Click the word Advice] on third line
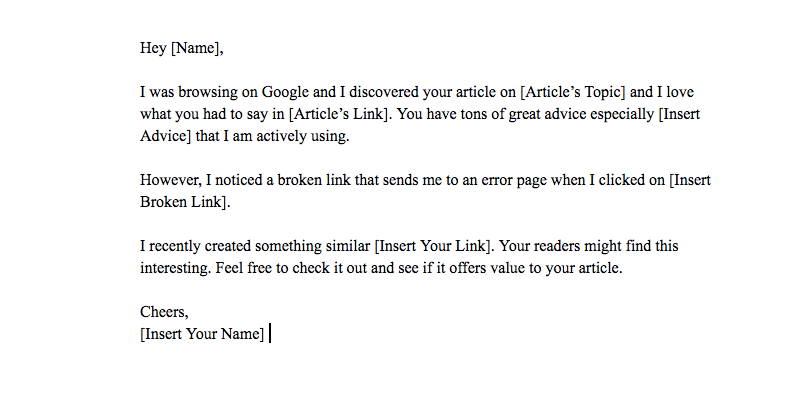Screen dimensions: 808x408 pos(165,136)
